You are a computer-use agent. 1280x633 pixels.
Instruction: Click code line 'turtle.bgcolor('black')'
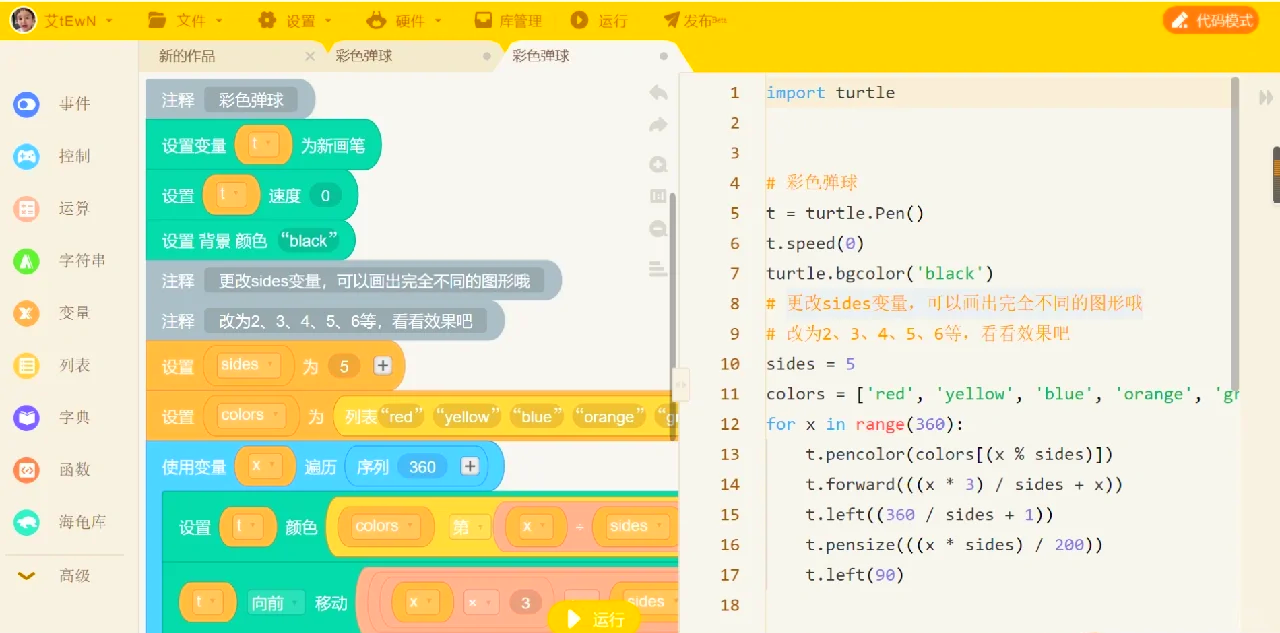point(880,273)
